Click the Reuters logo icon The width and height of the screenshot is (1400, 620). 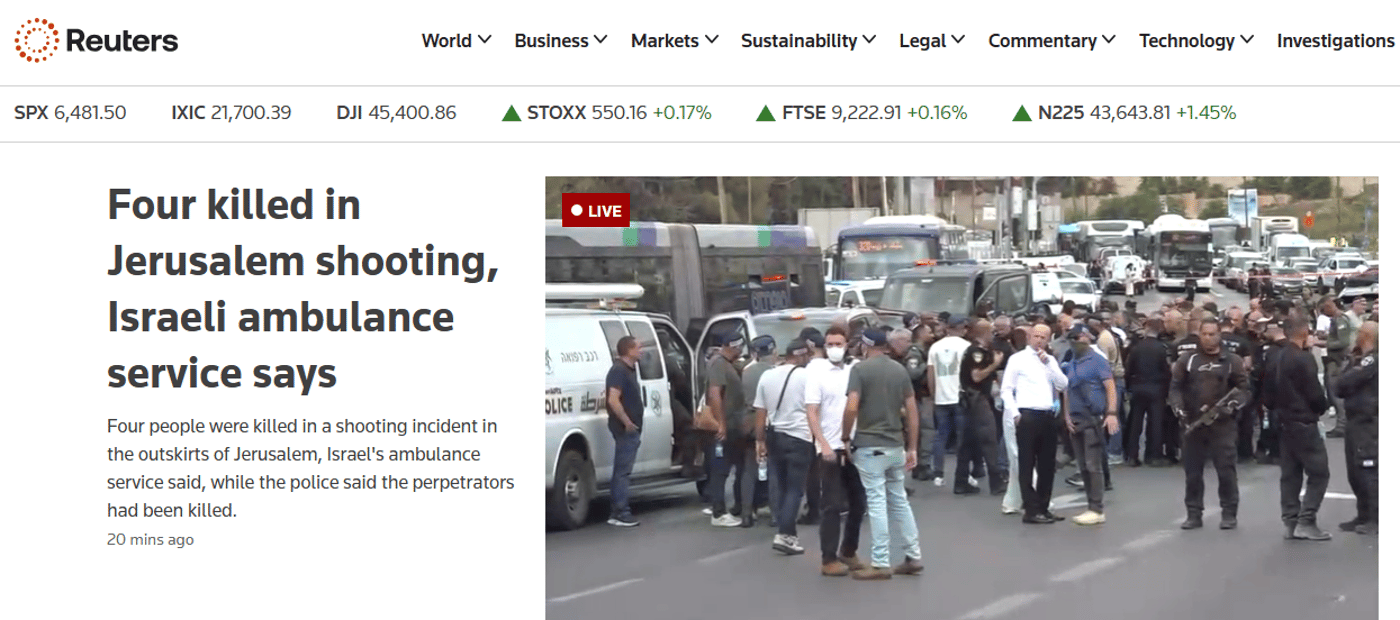click(37, 40)
